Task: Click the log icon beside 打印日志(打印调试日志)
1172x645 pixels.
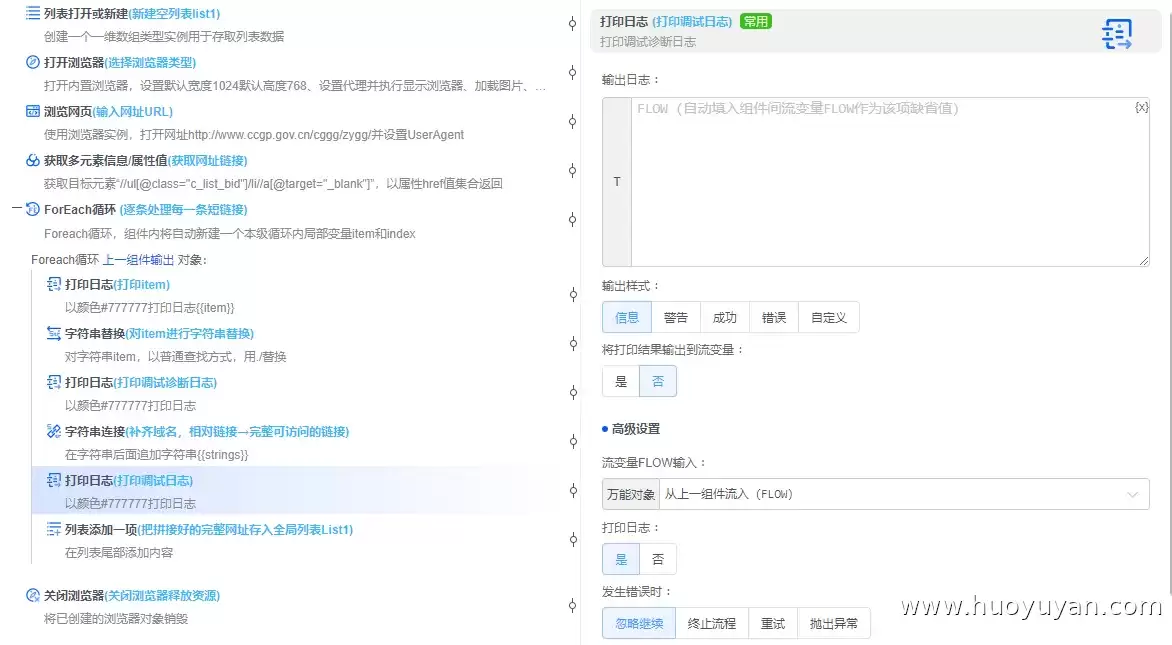Action: pyautogui.click(x=54, y=480)
